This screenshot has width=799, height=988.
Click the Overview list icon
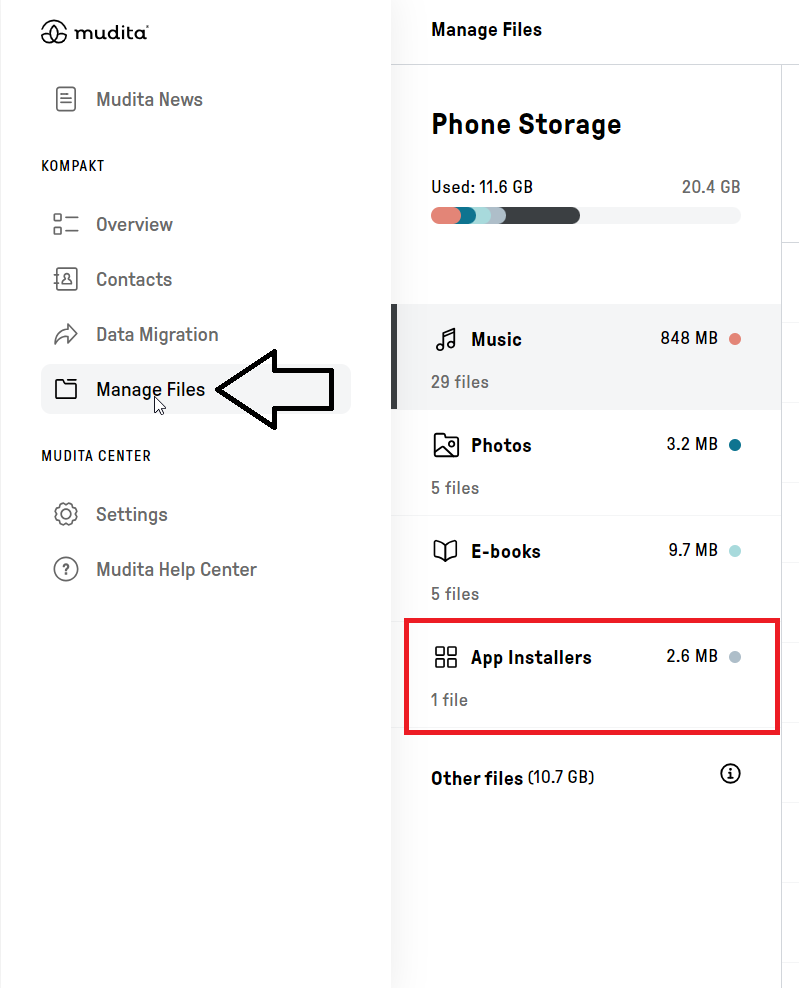tap(66, 224)
